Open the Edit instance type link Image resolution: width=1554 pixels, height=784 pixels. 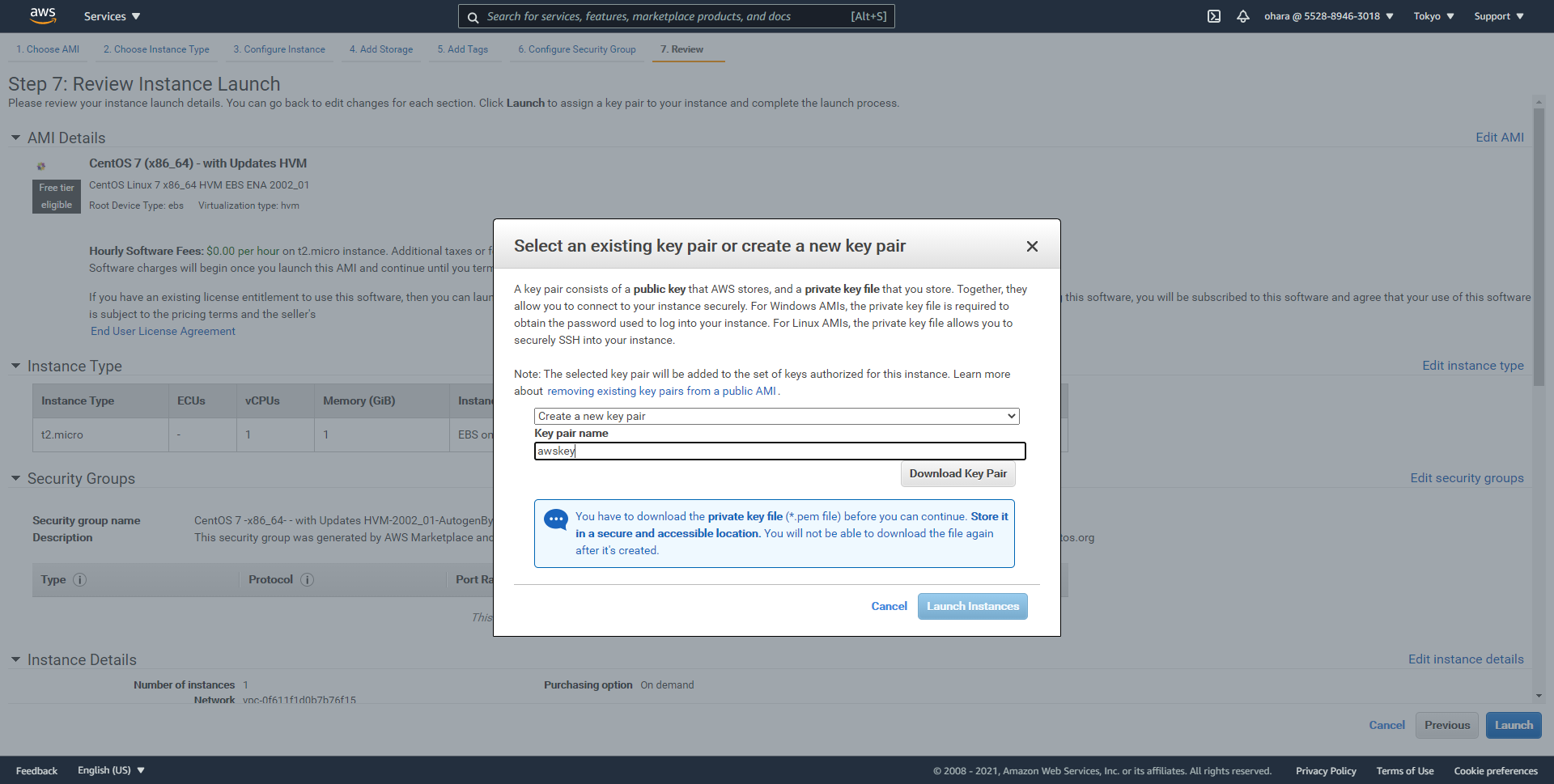tap(1473, 366)
